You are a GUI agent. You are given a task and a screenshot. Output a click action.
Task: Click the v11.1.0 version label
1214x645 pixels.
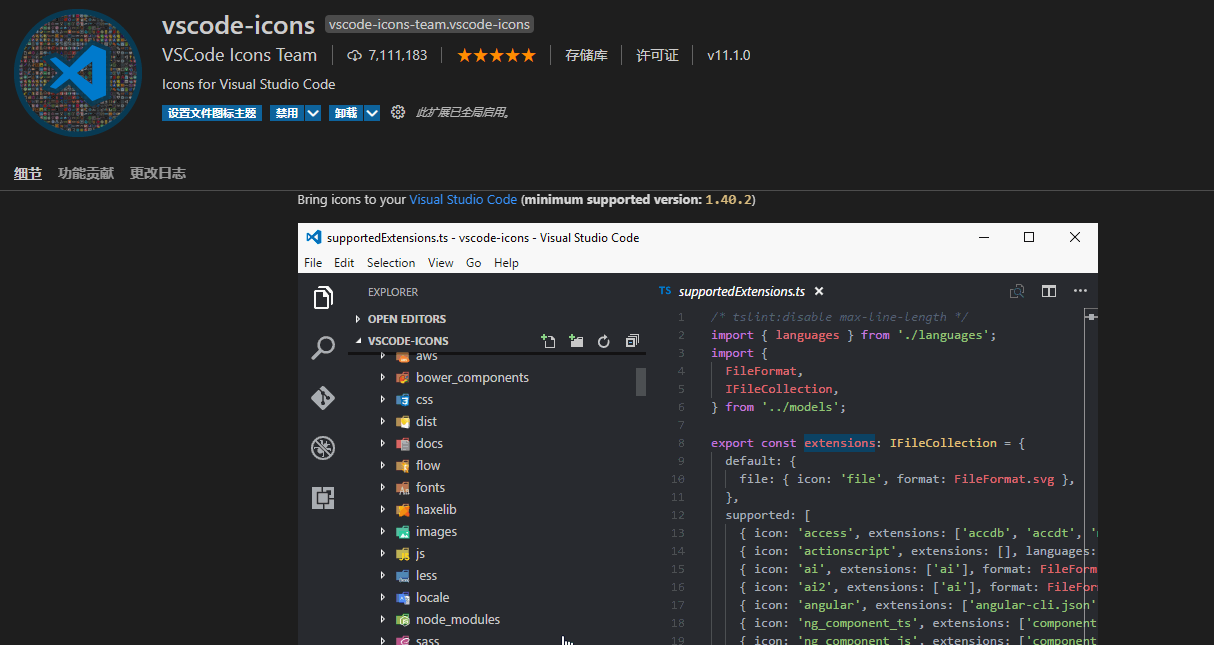[729, 55]
